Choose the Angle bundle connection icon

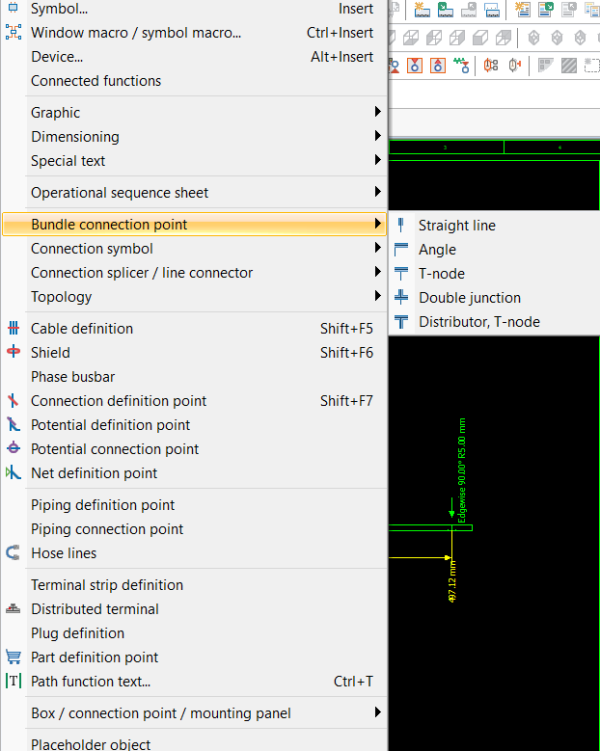click(401, 249)
